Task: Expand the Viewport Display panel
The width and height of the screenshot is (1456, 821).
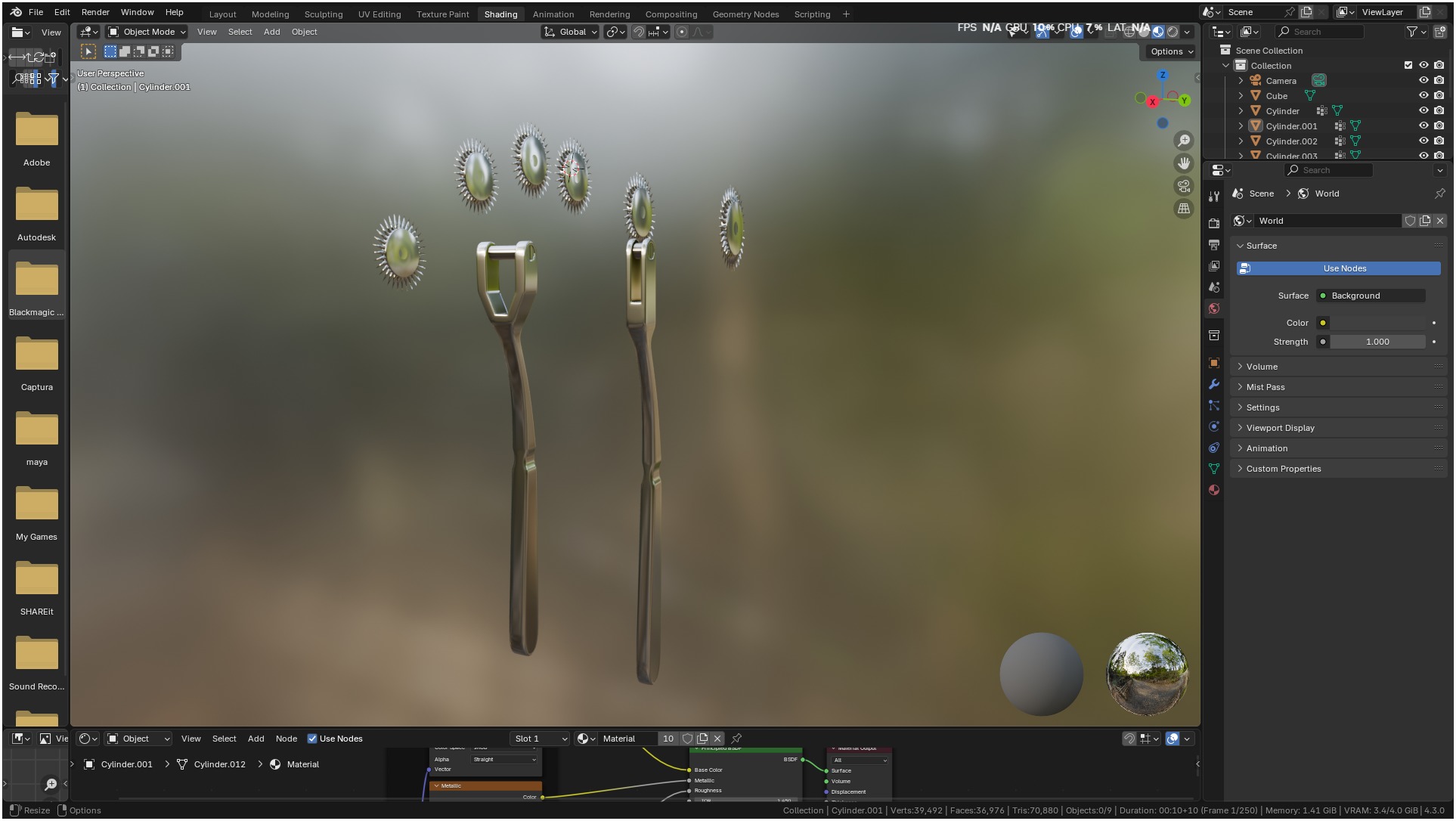Action: [x=1280, y=428]
